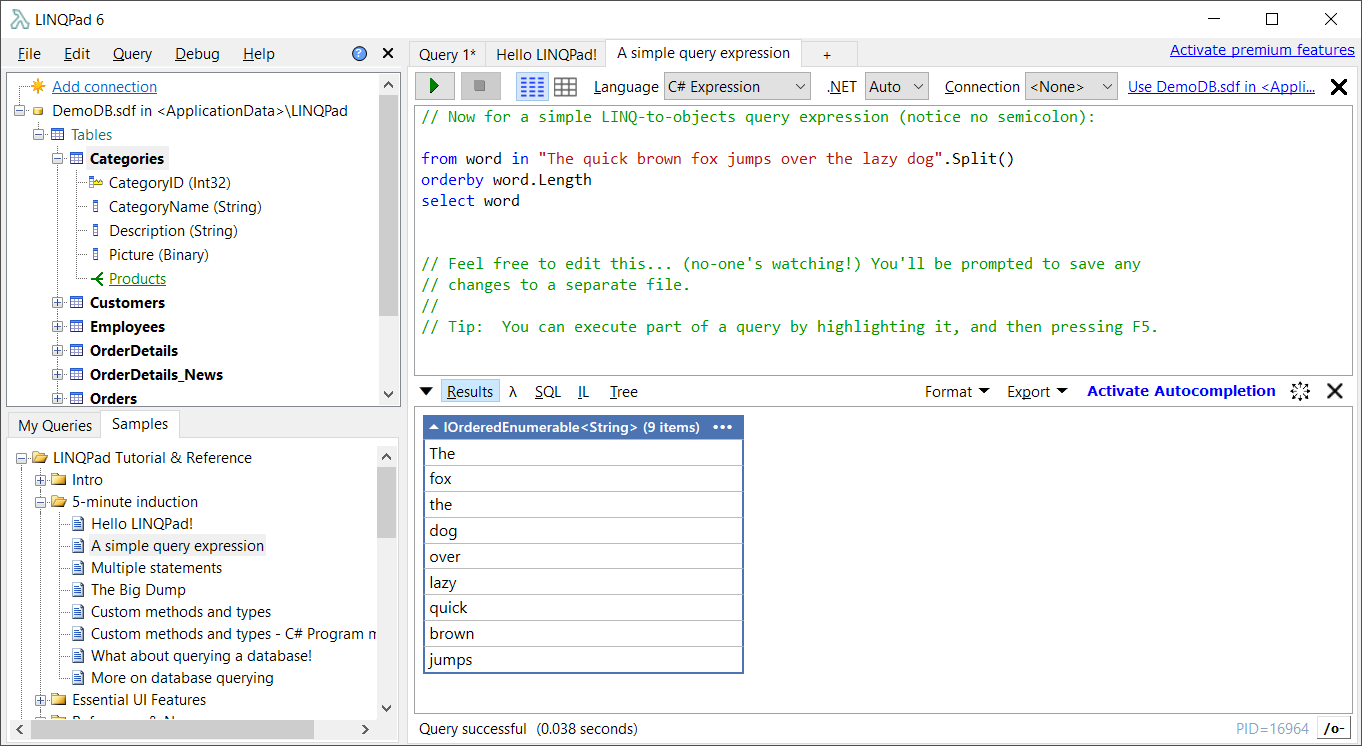Switch to data grid results view icon

point(565,87)
